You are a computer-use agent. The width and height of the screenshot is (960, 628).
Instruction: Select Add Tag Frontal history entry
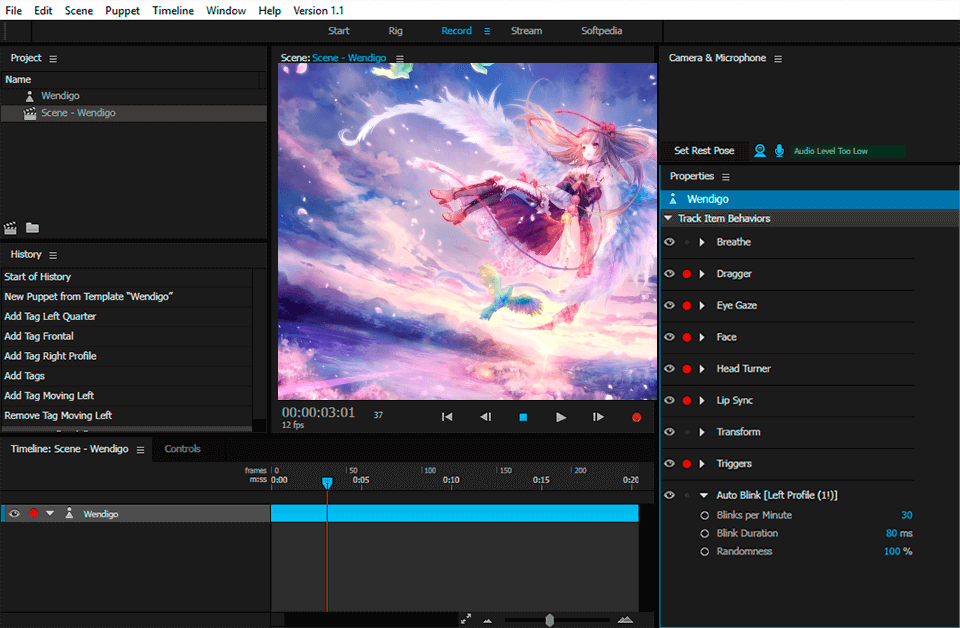[39, 337]
